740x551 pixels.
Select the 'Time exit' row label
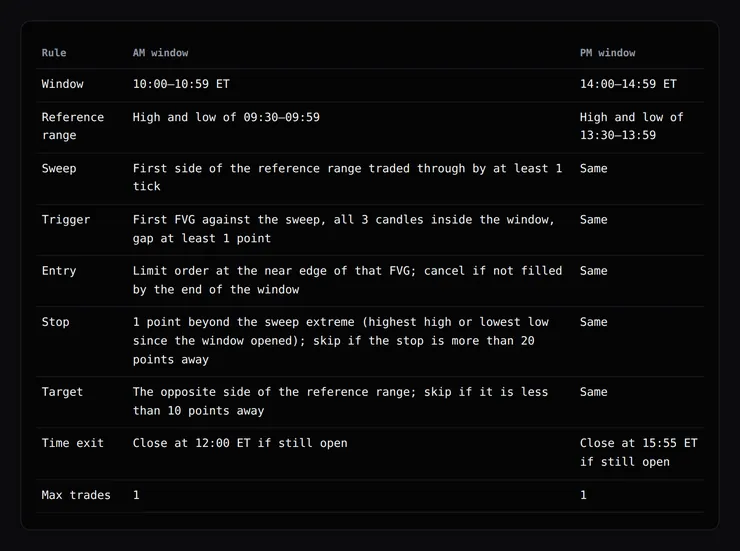(x=72, y=443)
